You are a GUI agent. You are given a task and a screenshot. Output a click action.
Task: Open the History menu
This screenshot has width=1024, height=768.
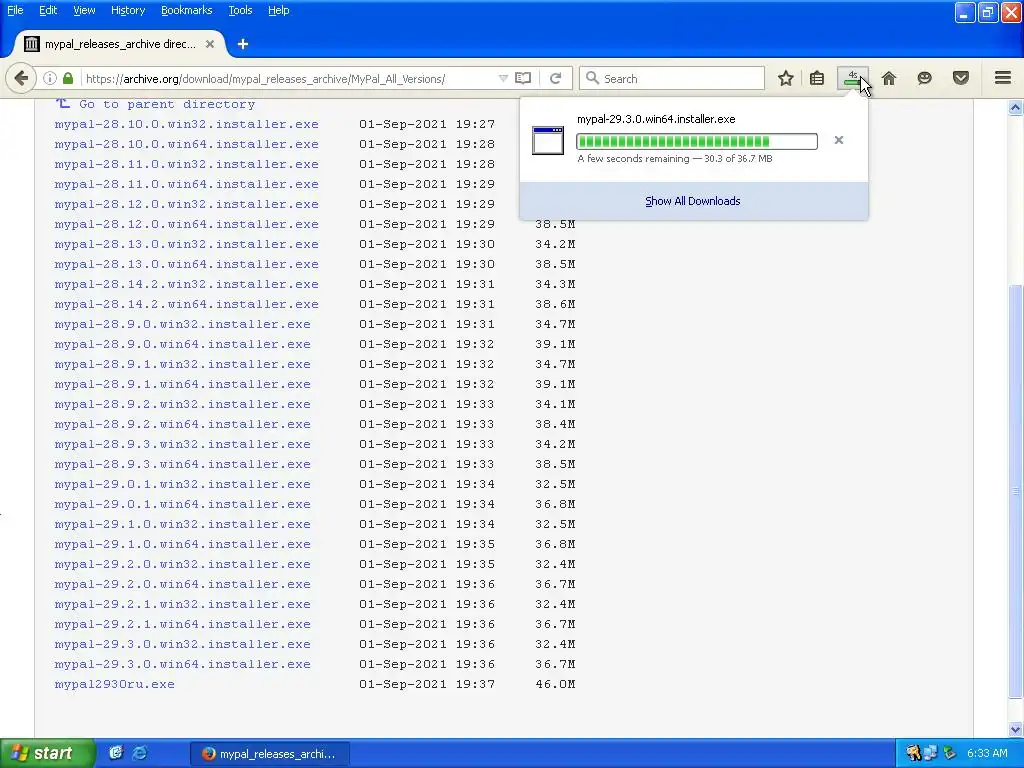pos(127,10)
